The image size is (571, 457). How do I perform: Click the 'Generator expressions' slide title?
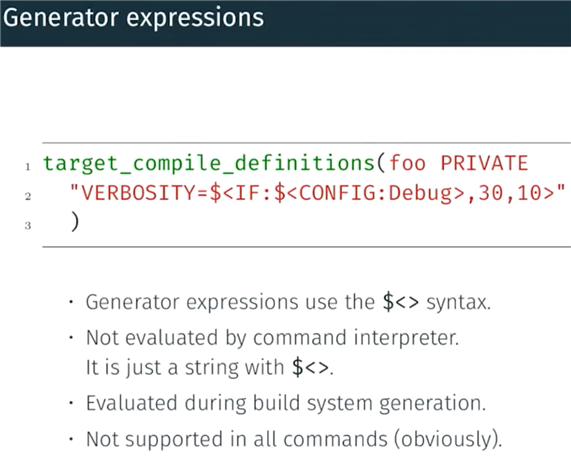pos(133,18)
